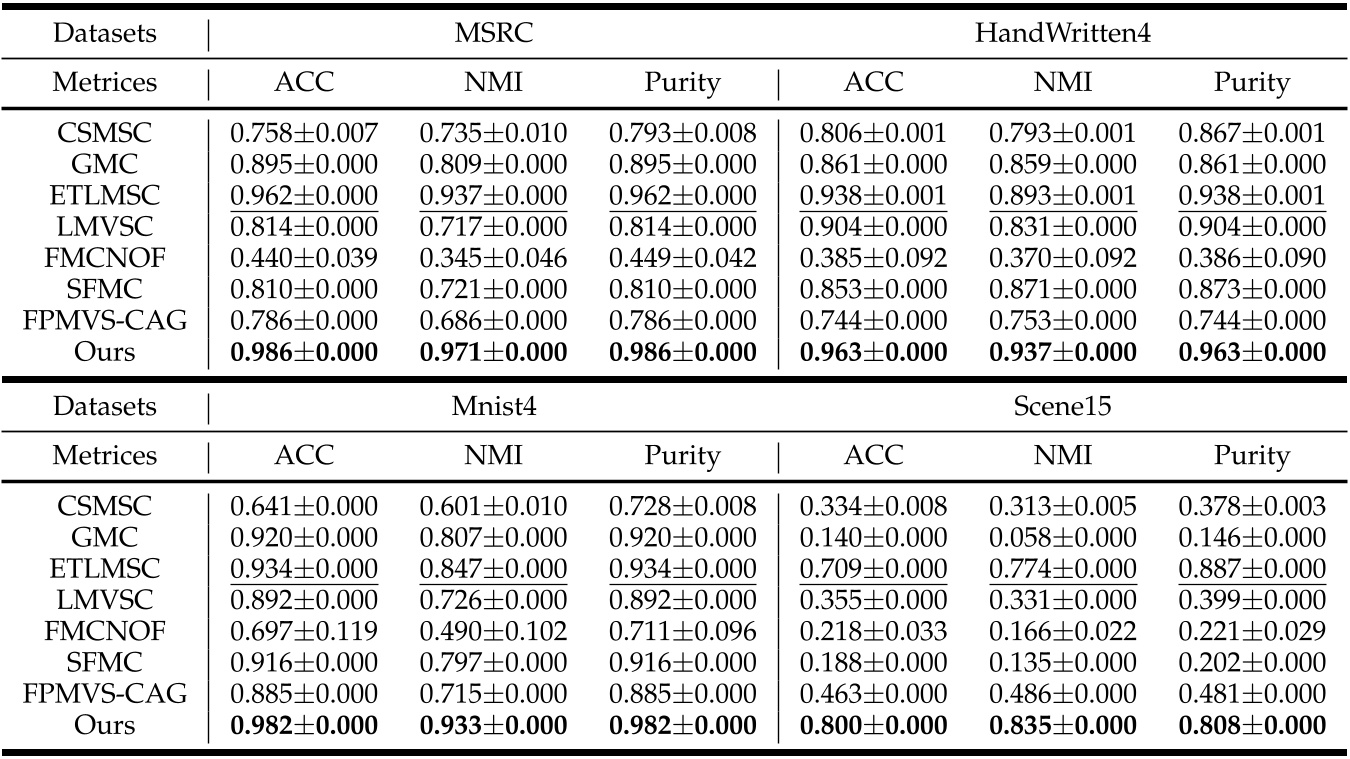1350x759 pixels.
Task: Click GMC's Scene15 NMI value 0.058±0.000
Action: pos(1062,539)
